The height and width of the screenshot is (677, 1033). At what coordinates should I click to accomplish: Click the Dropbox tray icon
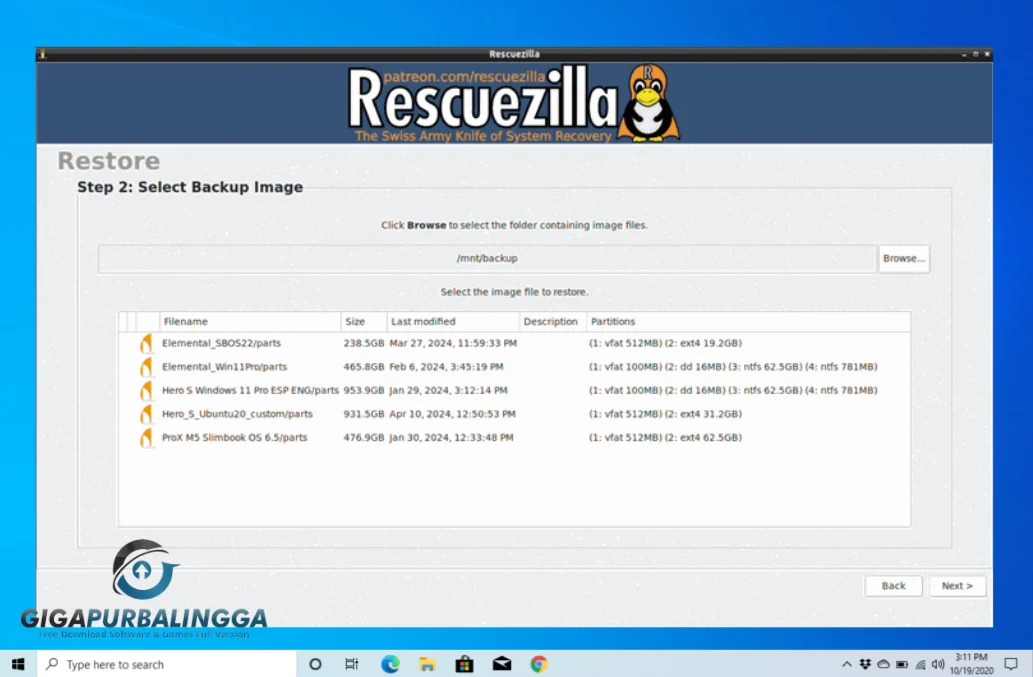pyautogui.click(x=865, y=664)
